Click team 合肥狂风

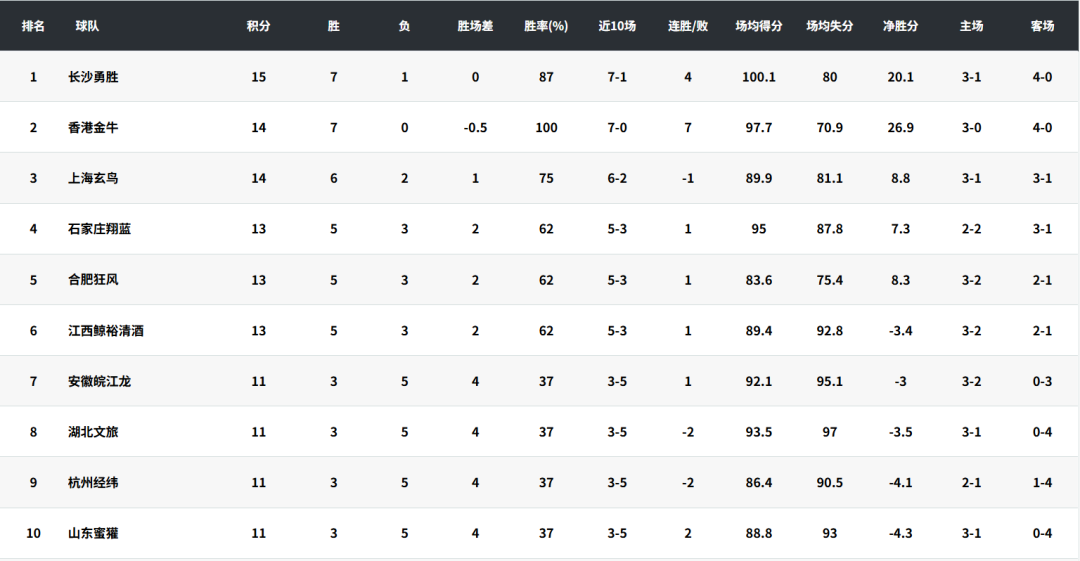(x=93, y=280)
